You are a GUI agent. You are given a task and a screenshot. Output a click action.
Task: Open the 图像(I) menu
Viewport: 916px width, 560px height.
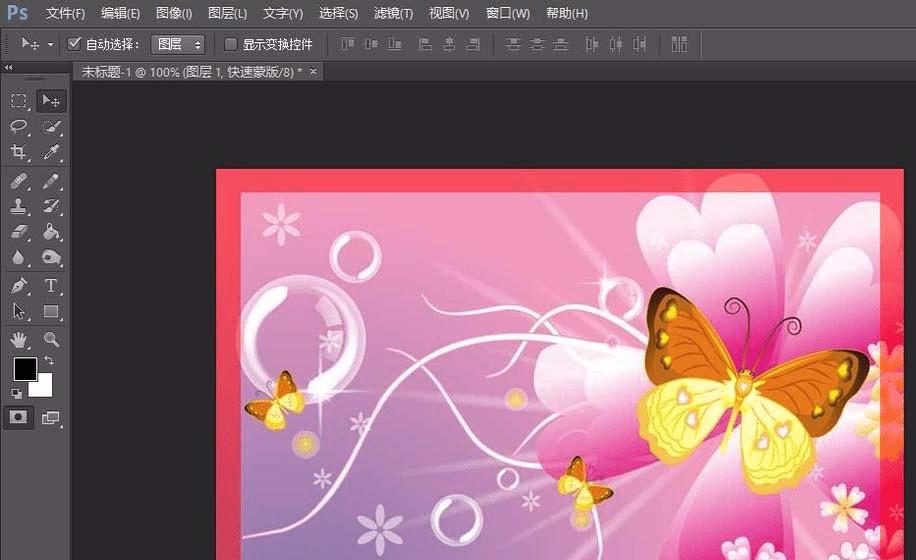click(174, 13)
